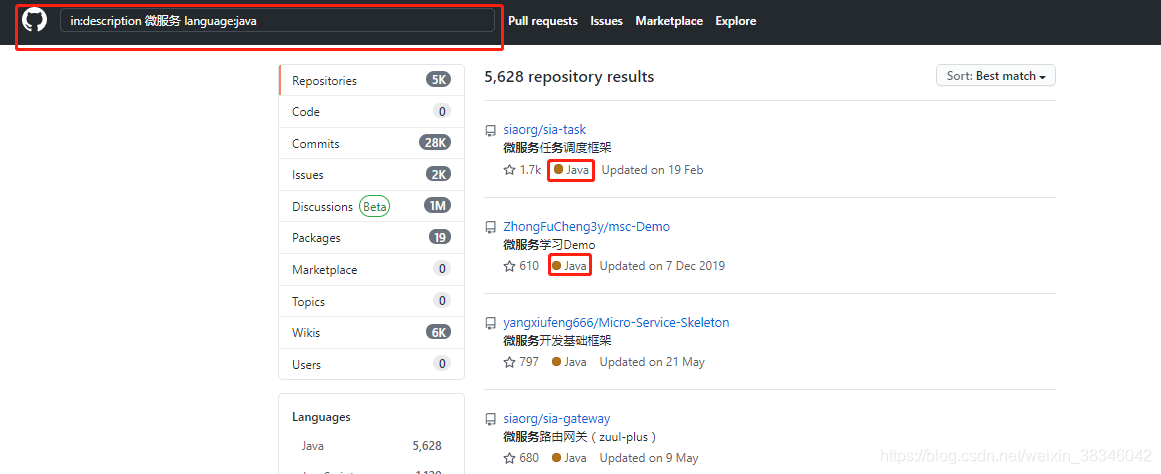Show Users search results
Image resolution: width=1161 pixels, height=474 pixels.
click(372, 364)
